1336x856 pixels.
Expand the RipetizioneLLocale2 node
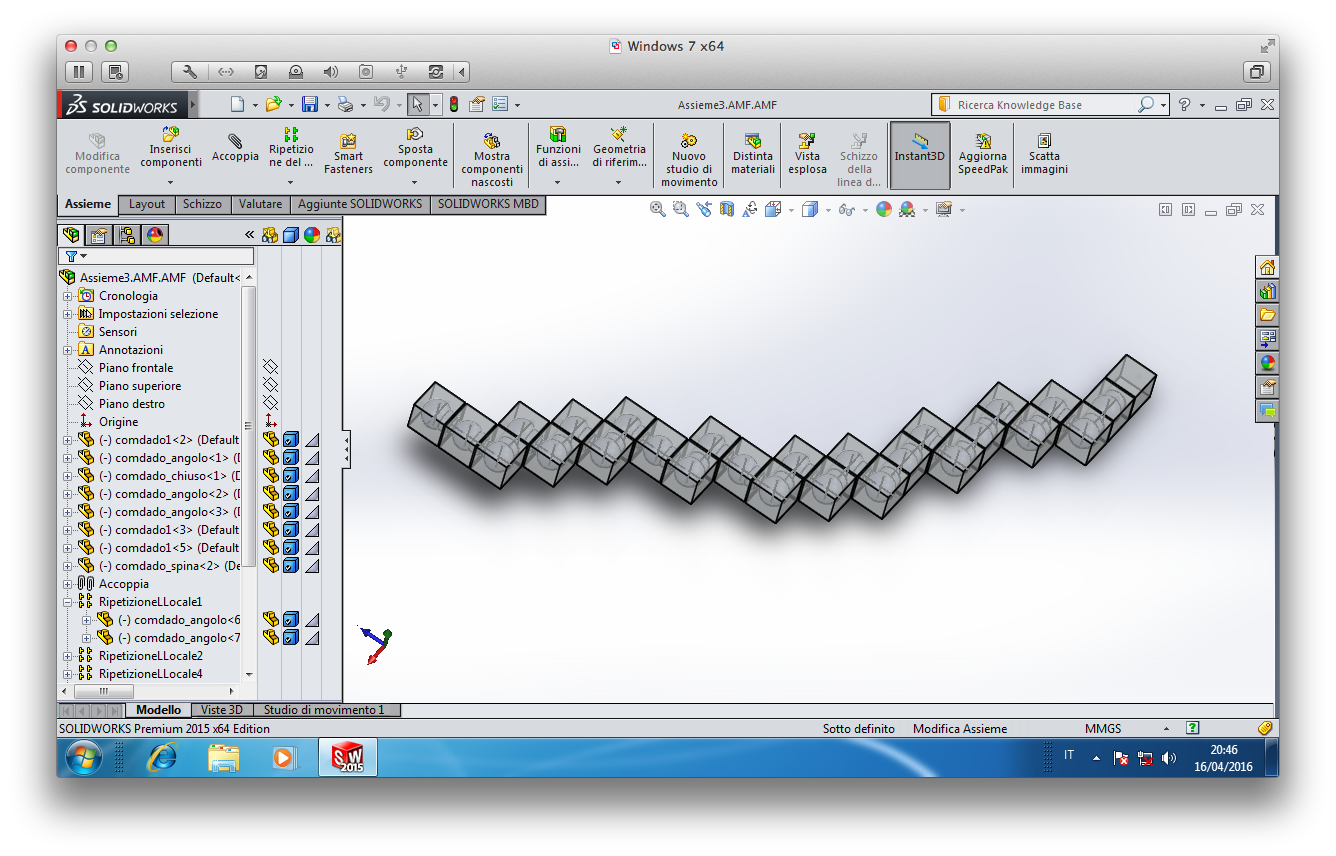(x=68, y=656)
